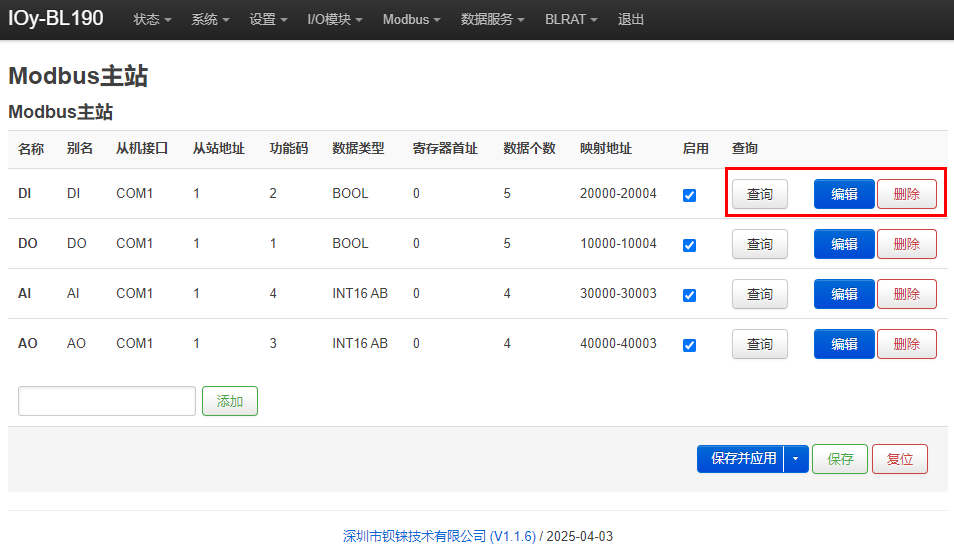Click the 映射地址 column header

(606, 148)
